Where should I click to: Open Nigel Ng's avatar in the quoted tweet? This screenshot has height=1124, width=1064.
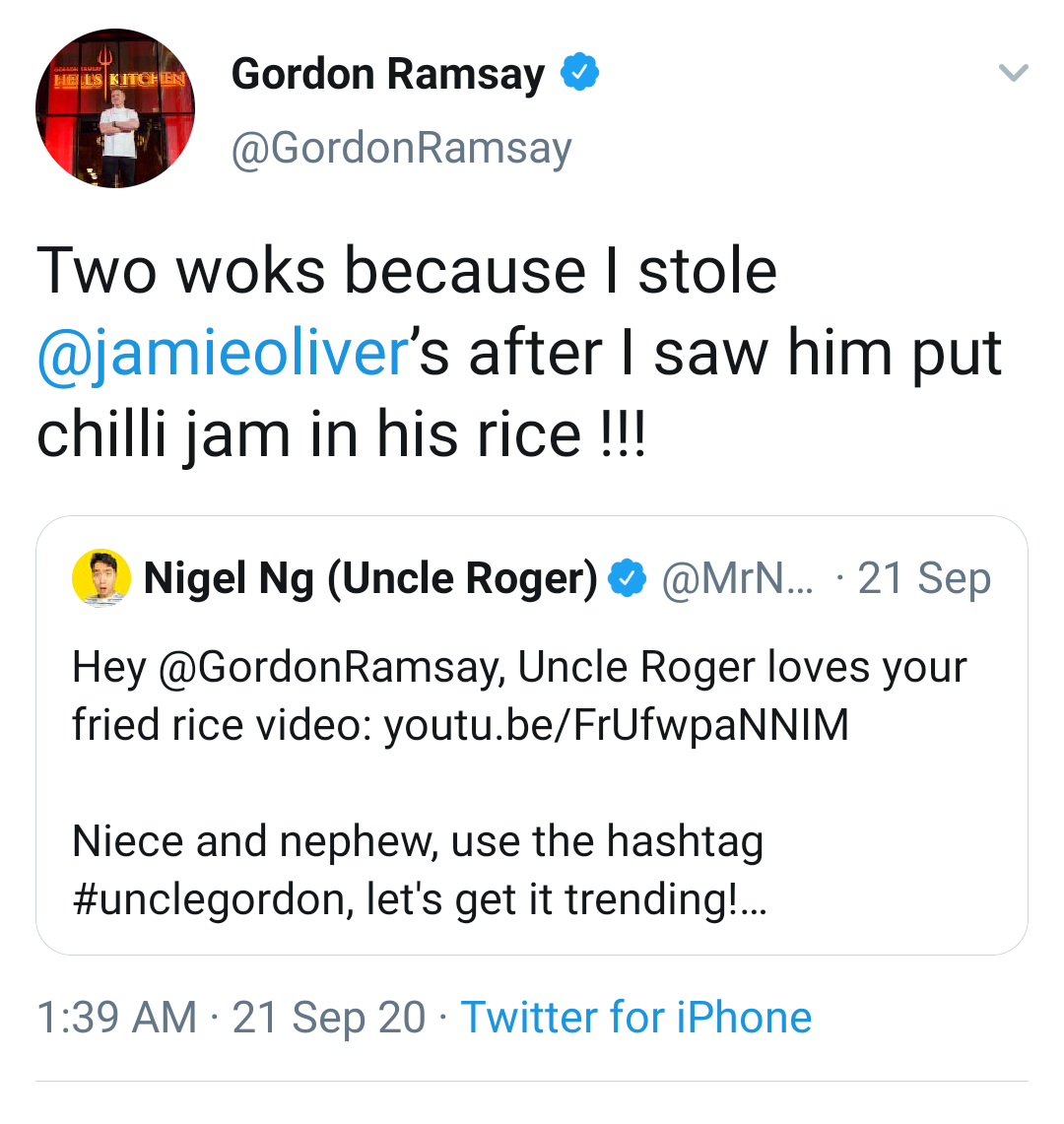point(101,578)
